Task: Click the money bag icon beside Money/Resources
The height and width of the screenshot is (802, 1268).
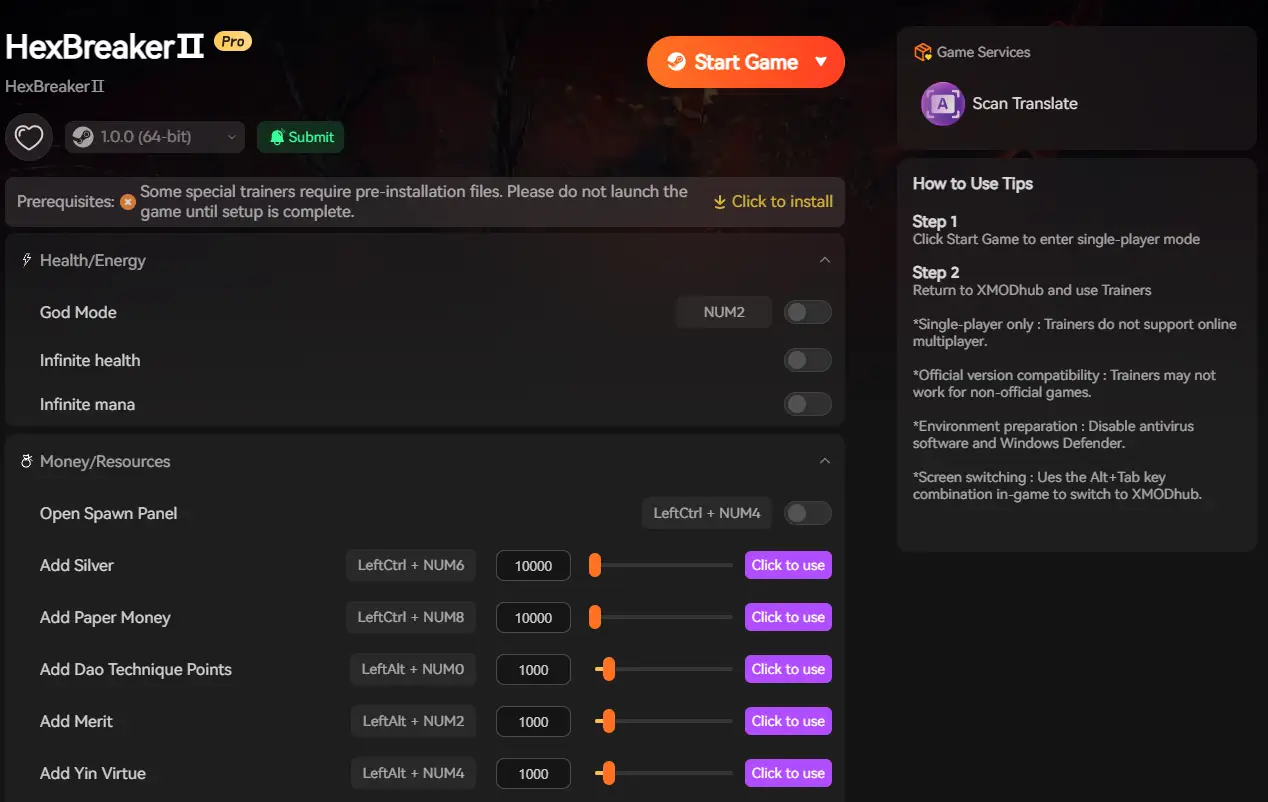Action: (x=27, y=461)
